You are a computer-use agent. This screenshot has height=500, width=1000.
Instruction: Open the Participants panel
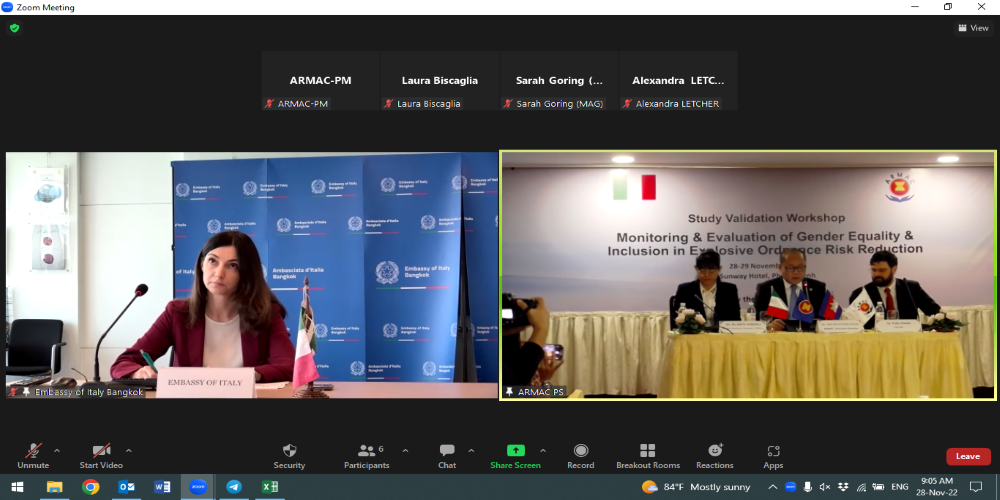(365, 455)
